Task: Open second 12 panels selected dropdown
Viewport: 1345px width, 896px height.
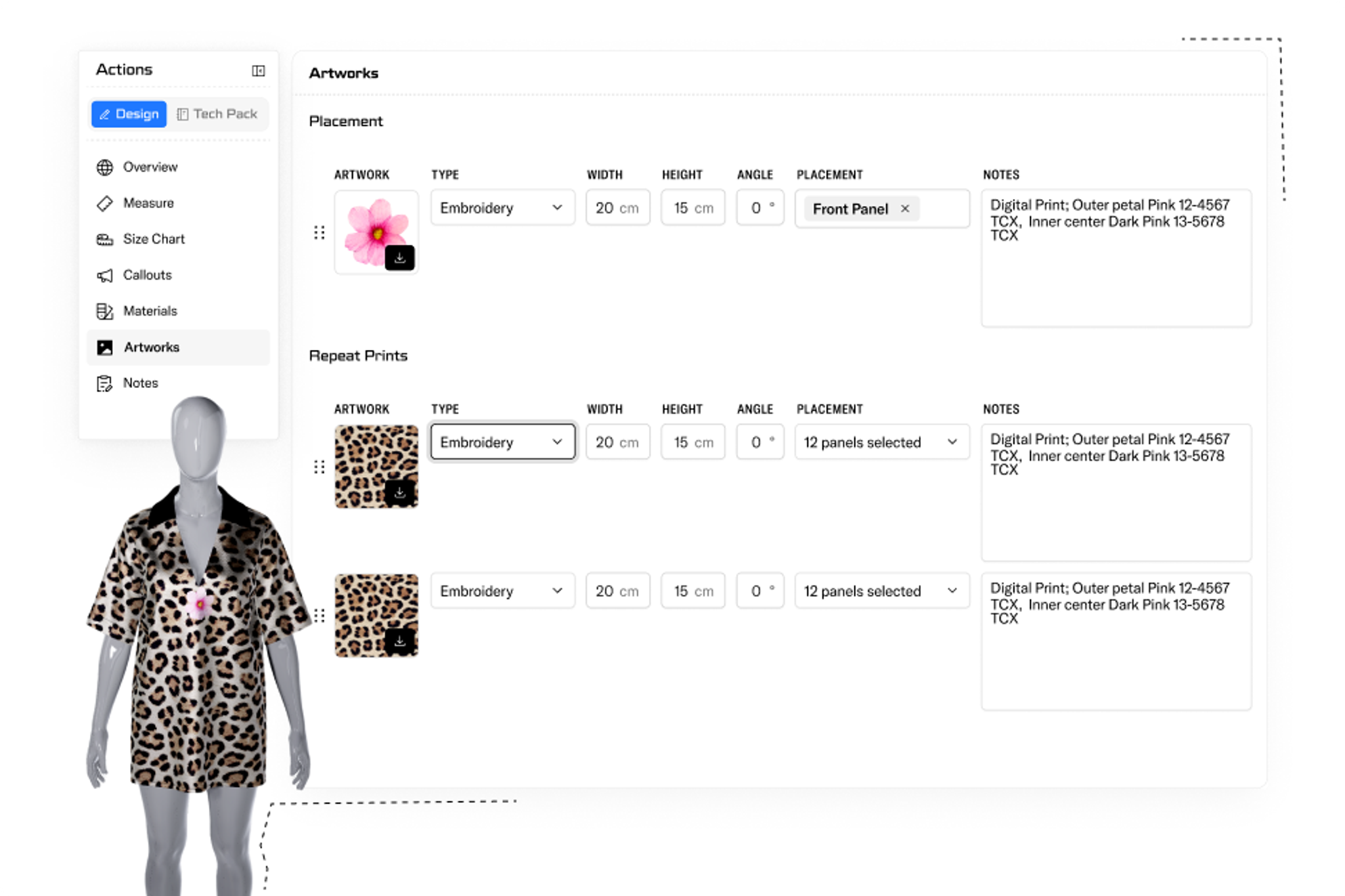Action: pyautogui.click(x=882, y=591)
